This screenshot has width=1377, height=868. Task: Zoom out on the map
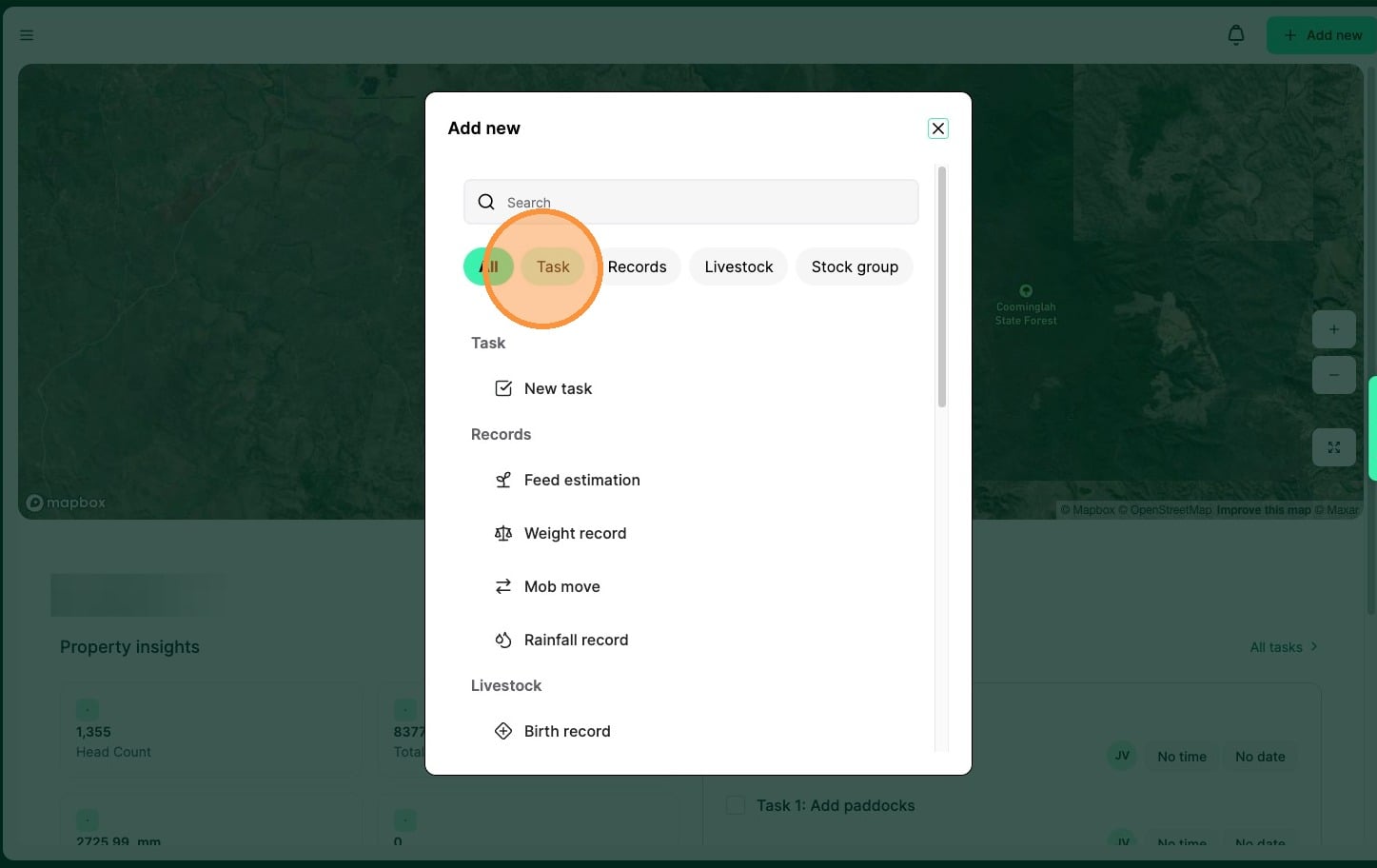(1334, 375)
